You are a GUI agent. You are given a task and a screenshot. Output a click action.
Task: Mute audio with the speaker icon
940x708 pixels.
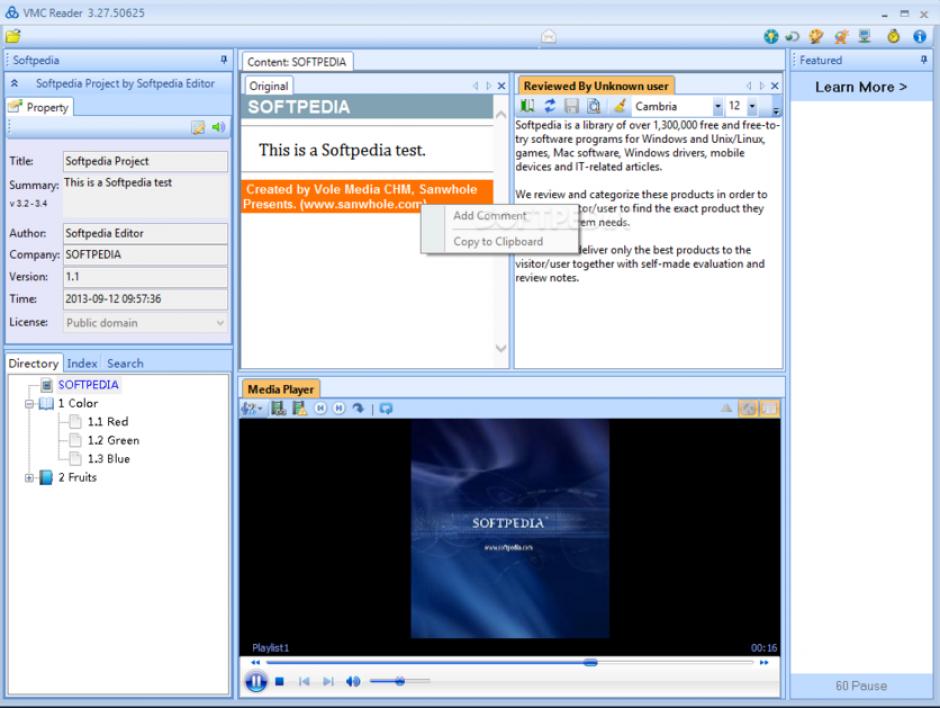click(353, 682)
